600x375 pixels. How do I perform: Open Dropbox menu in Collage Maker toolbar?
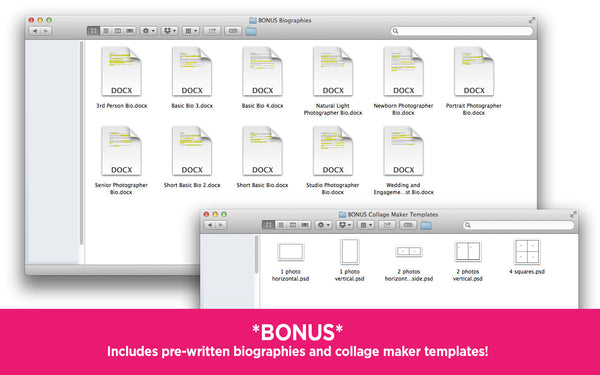[x=344, y=225]
